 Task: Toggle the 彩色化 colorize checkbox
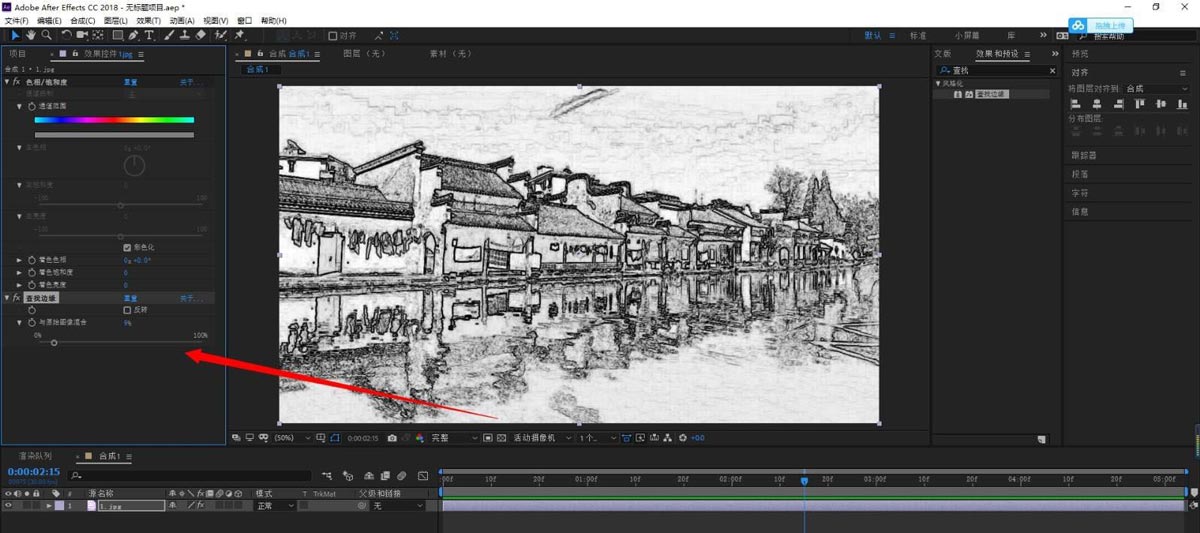click(127, 247)
